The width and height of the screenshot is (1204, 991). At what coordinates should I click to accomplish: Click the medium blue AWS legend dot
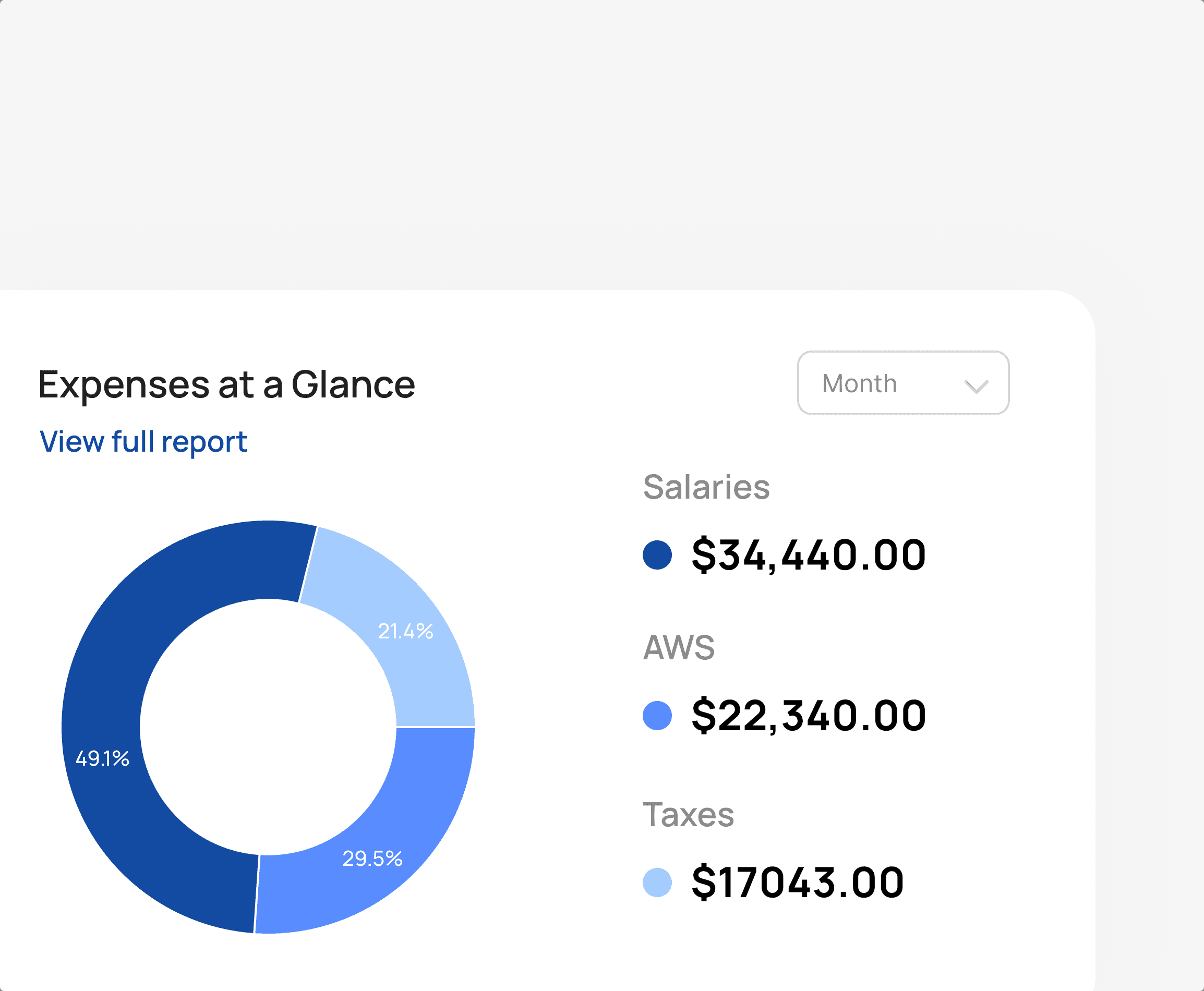(x=657, y=715)
